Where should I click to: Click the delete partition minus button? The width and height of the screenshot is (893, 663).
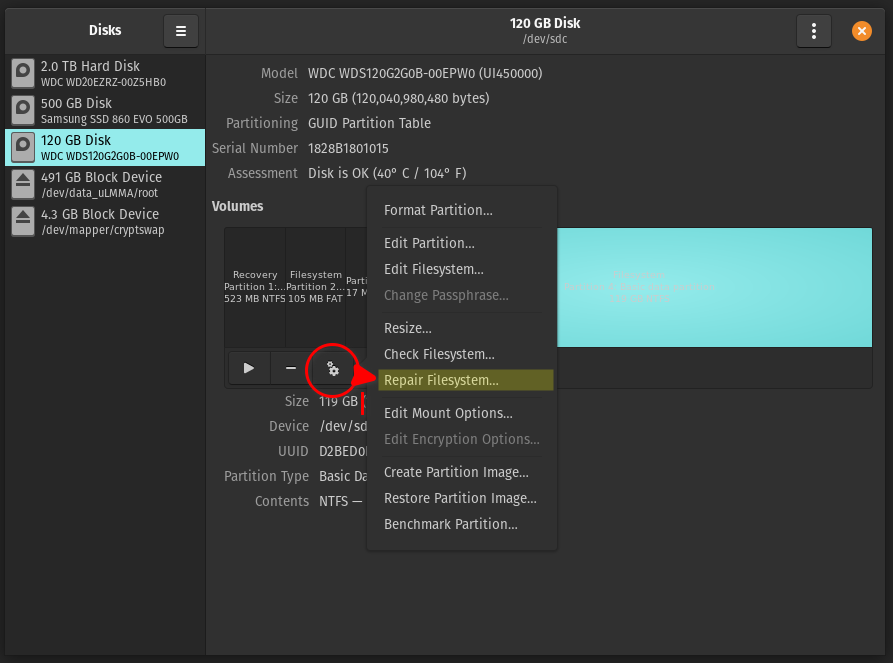coord(291,368)
